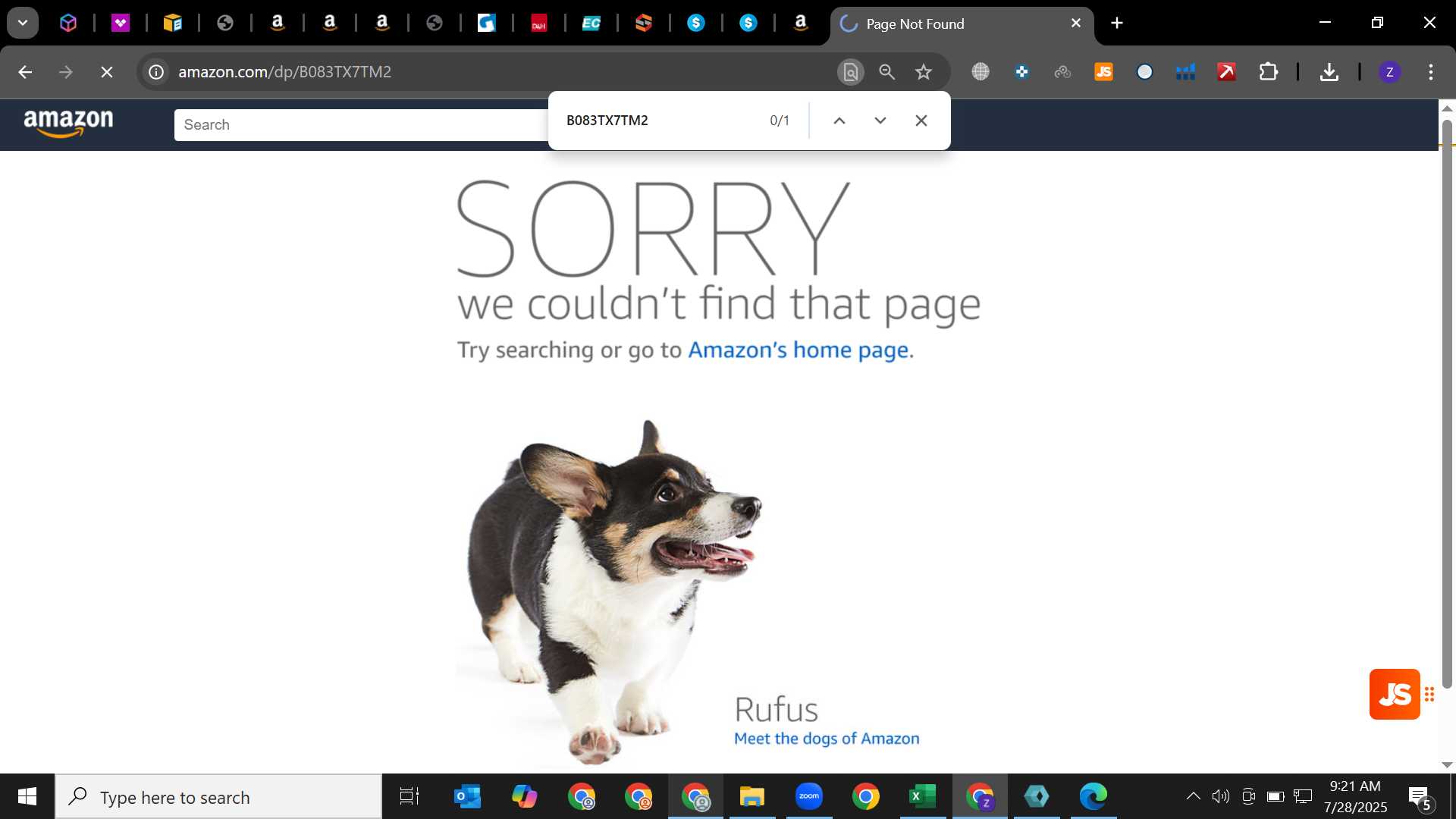View site information icon beside URL
Viewport: 1456px width, 819px height.
[156, 72]
